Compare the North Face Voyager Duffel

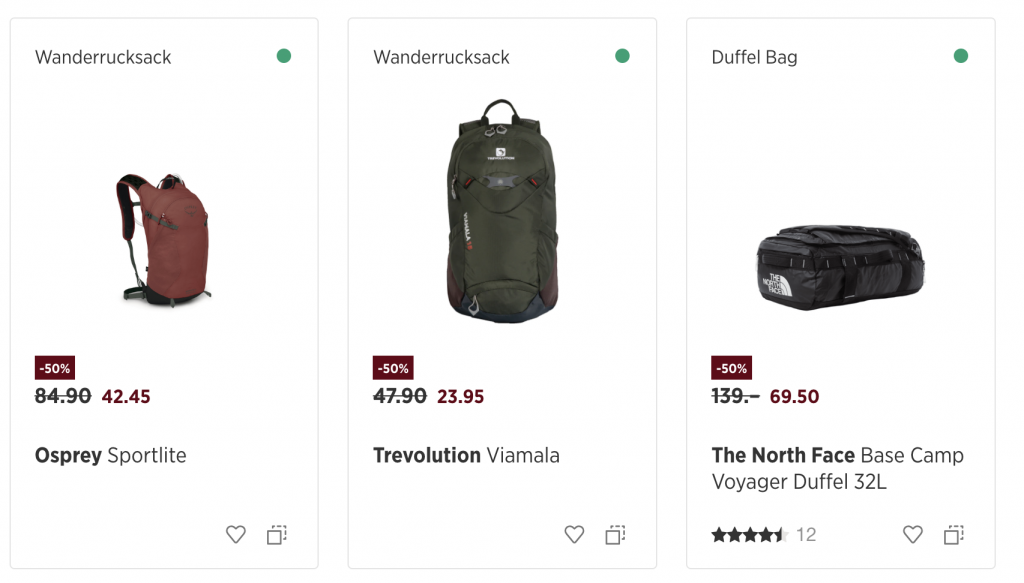click(x=954, y=535)
